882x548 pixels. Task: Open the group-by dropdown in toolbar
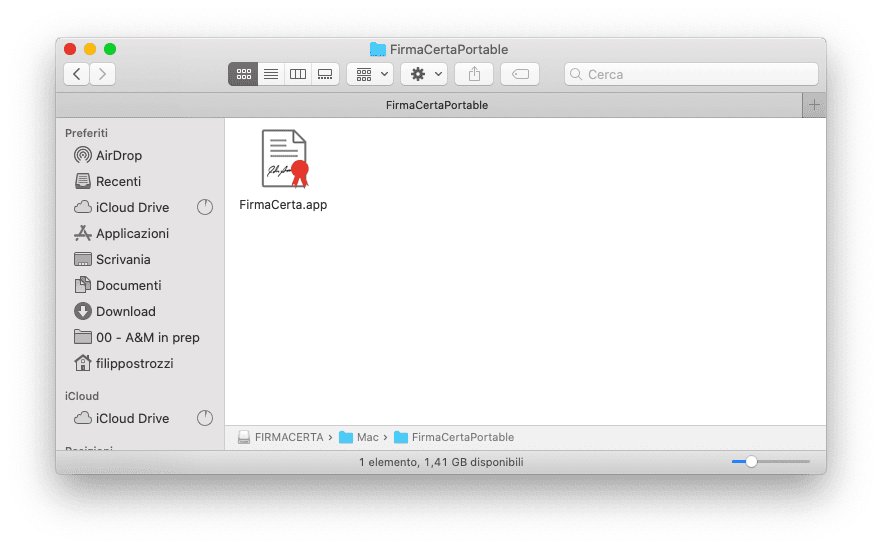point(370,74)
